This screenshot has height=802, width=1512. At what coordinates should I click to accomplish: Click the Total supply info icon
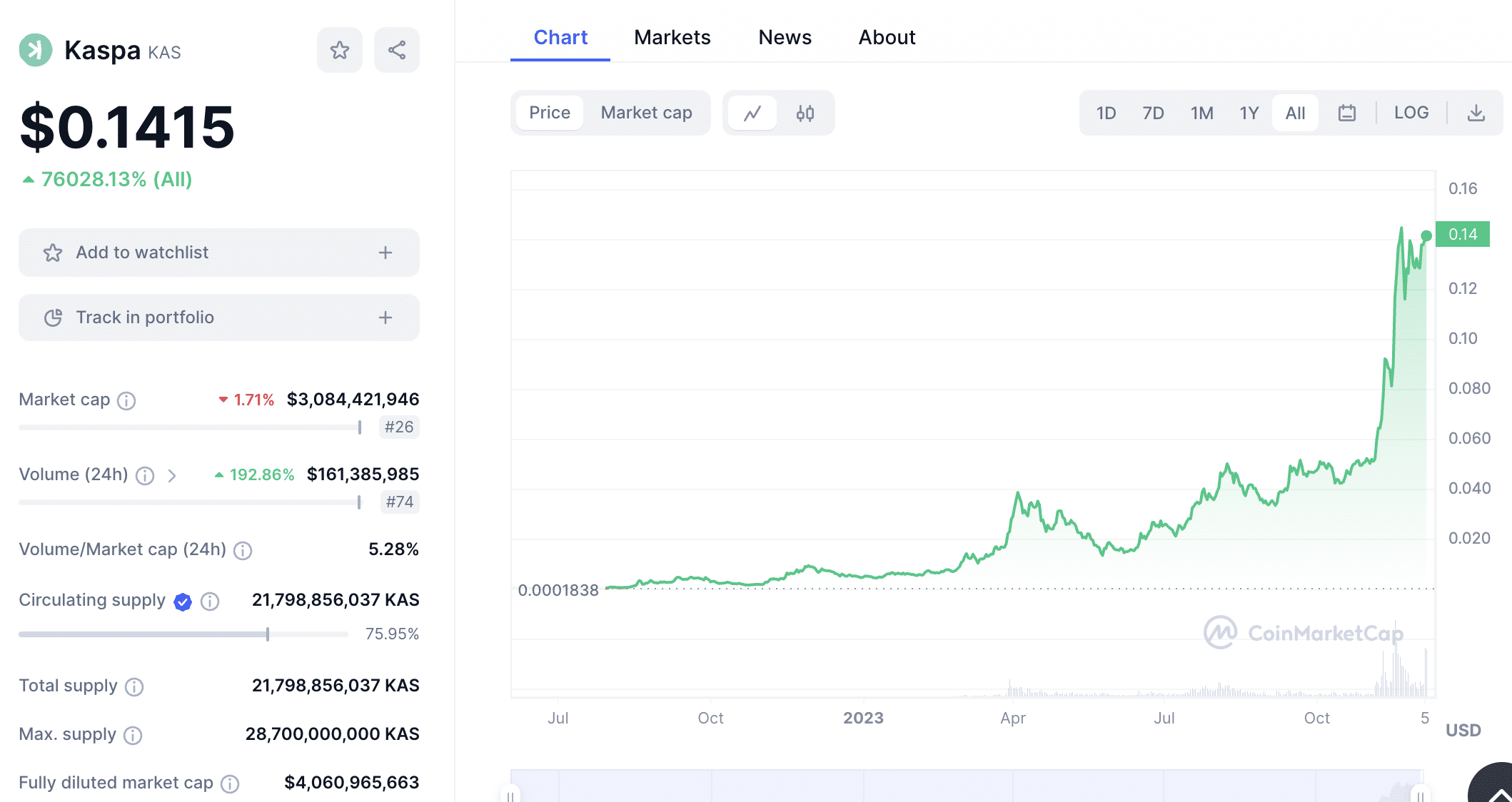tap(134, 686)
